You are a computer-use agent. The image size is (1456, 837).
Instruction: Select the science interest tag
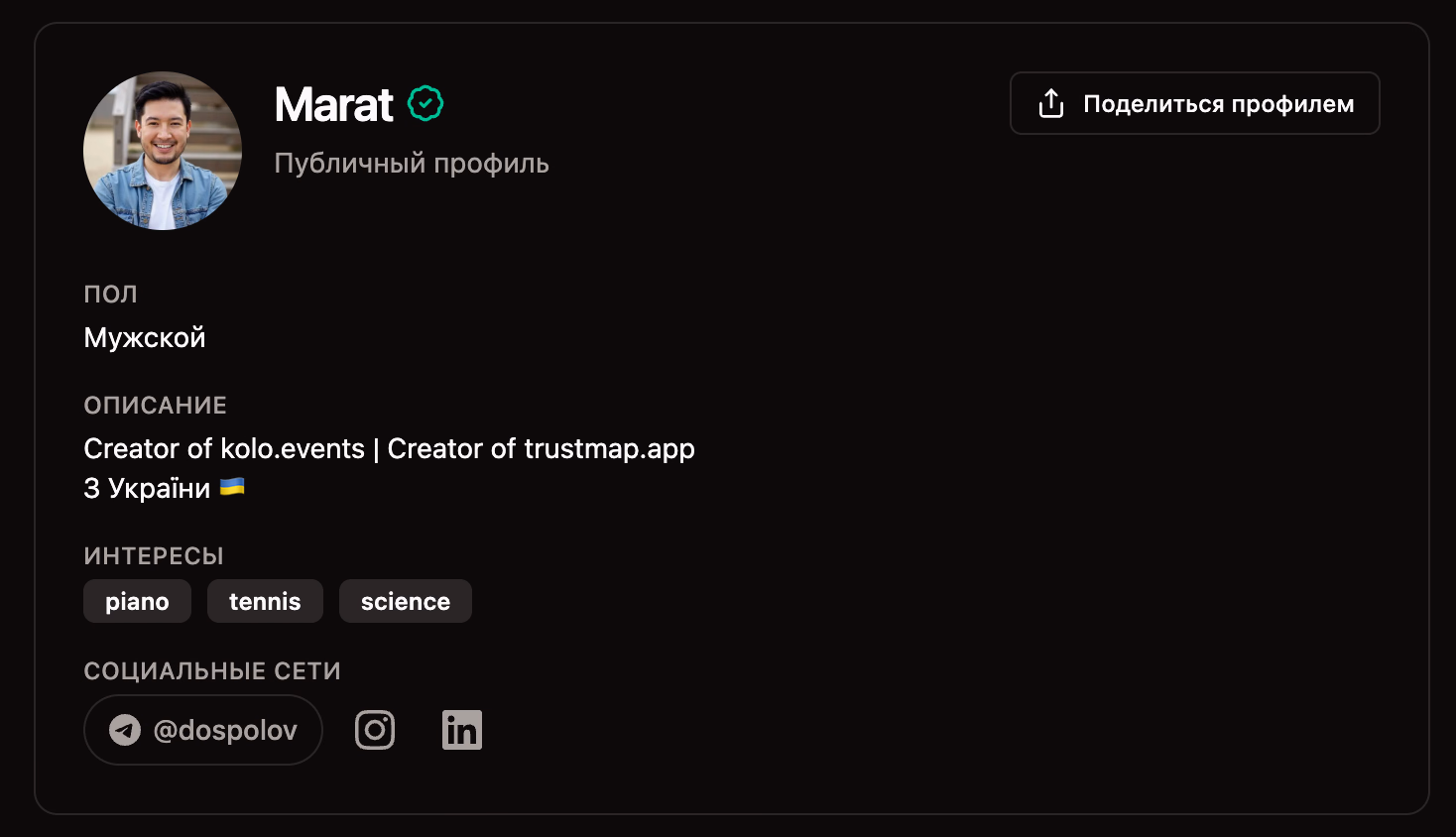406,601
